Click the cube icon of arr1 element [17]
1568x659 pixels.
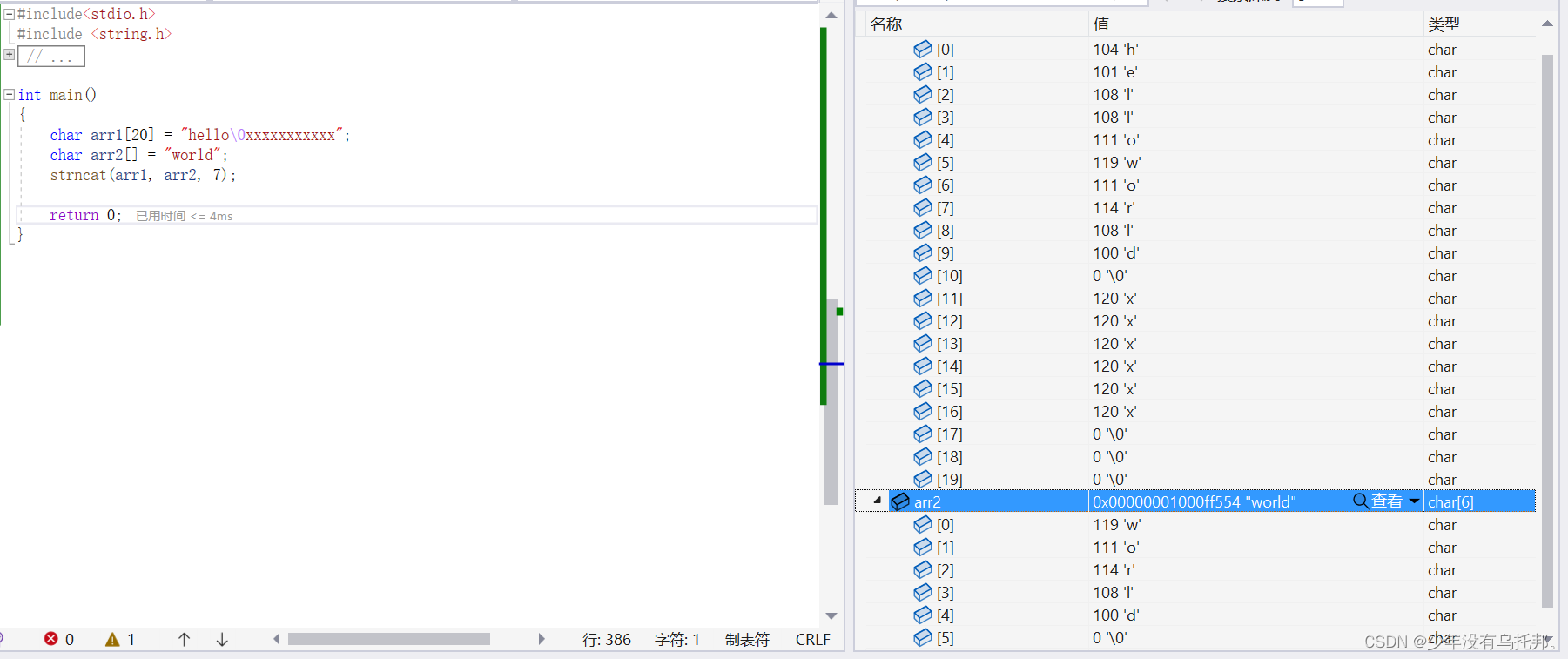click(x=923, y=434)
